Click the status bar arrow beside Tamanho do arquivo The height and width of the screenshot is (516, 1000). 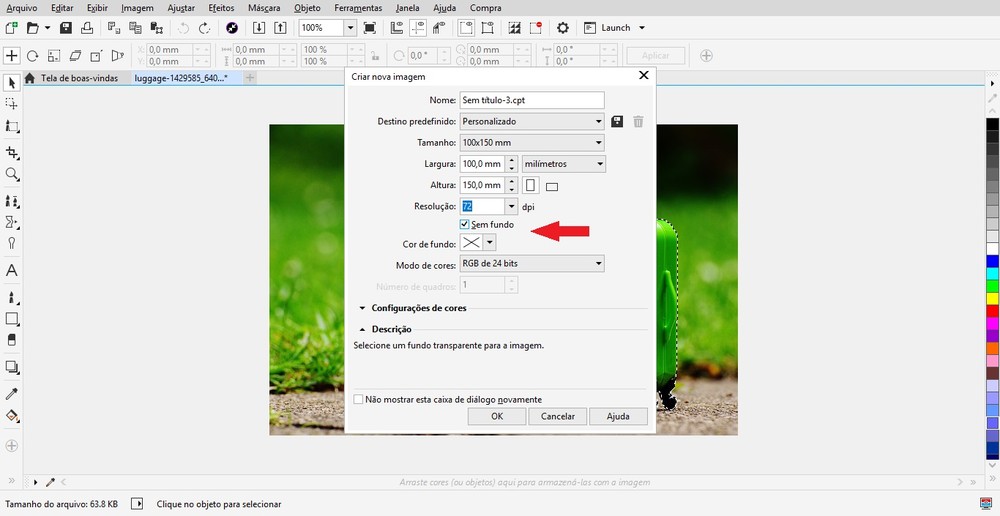137,504
